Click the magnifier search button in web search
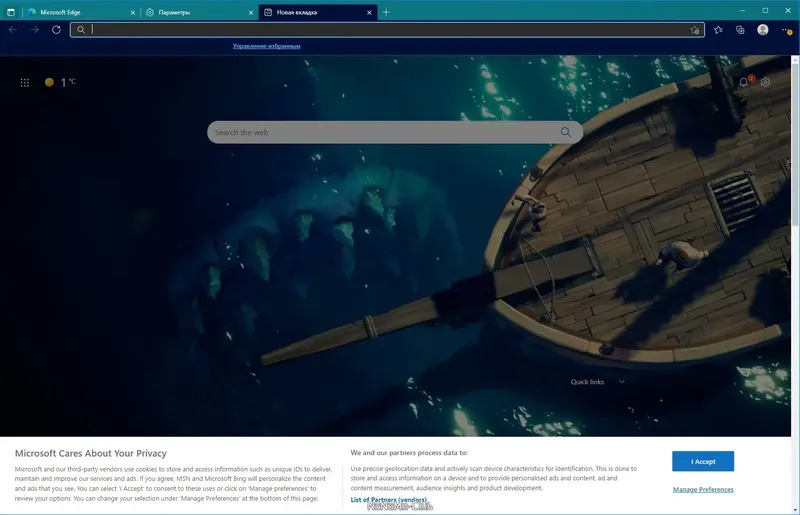The width and height of the screenshot is (800, 515). pyautogui.click(x=566, y=132)
